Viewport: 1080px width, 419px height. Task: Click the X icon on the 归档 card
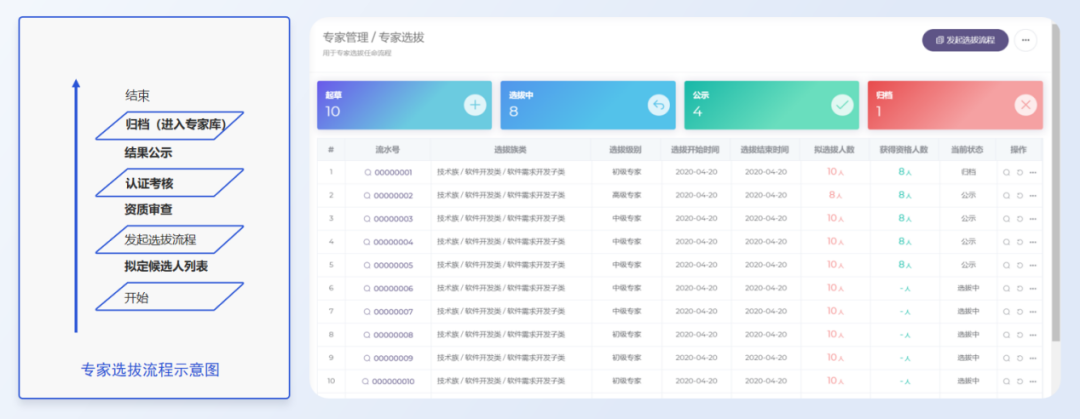(1026, 105)
